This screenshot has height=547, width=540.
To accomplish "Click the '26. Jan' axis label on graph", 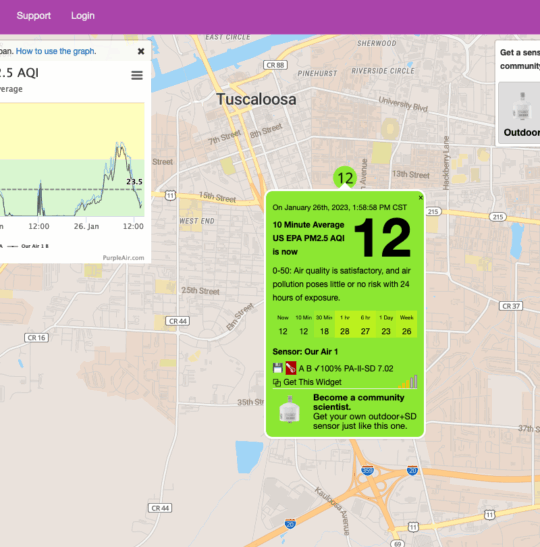I will click(86, 226).
